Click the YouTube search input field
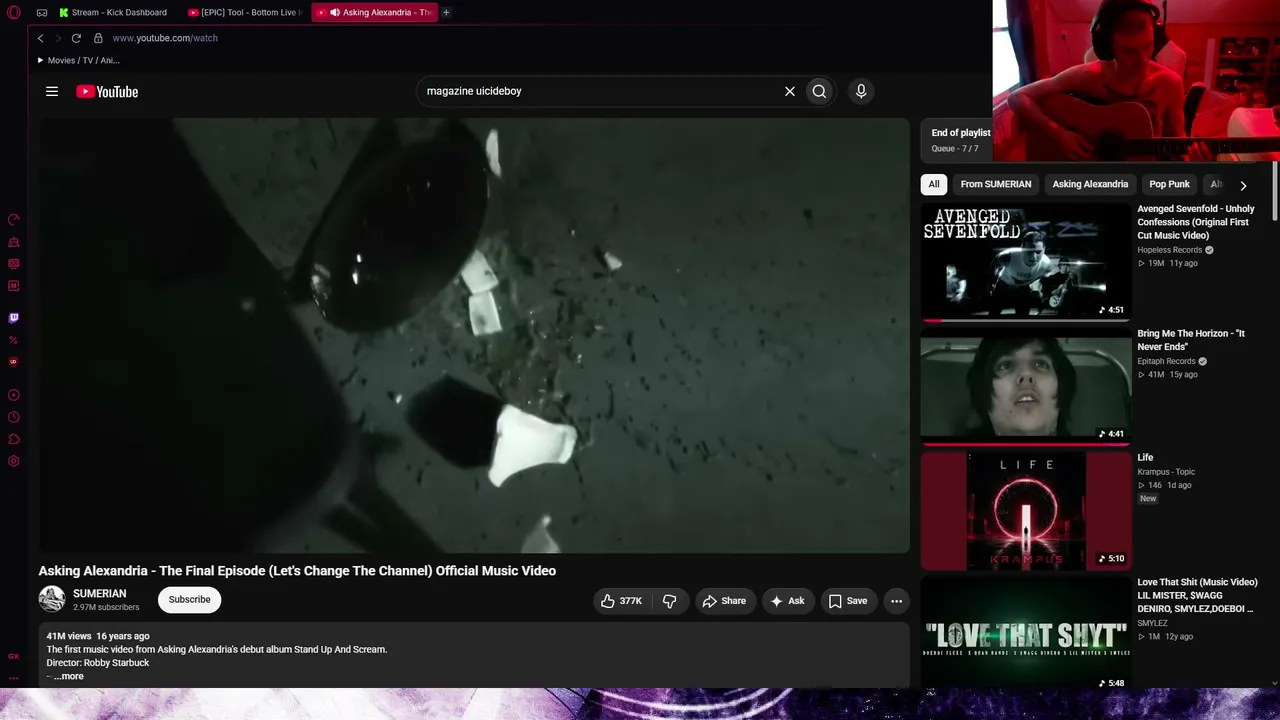1280x720 pixels. (x=600, y=91)
